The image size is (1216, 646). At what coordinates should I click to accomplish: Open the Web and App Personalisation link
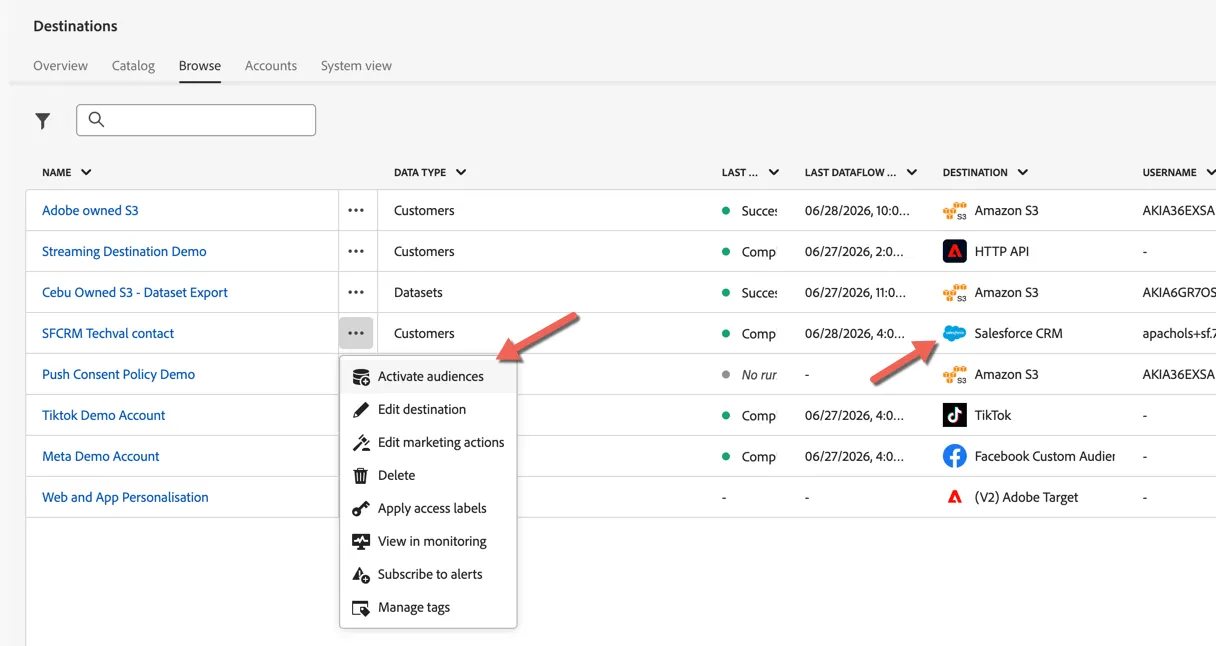pos(125,498)
